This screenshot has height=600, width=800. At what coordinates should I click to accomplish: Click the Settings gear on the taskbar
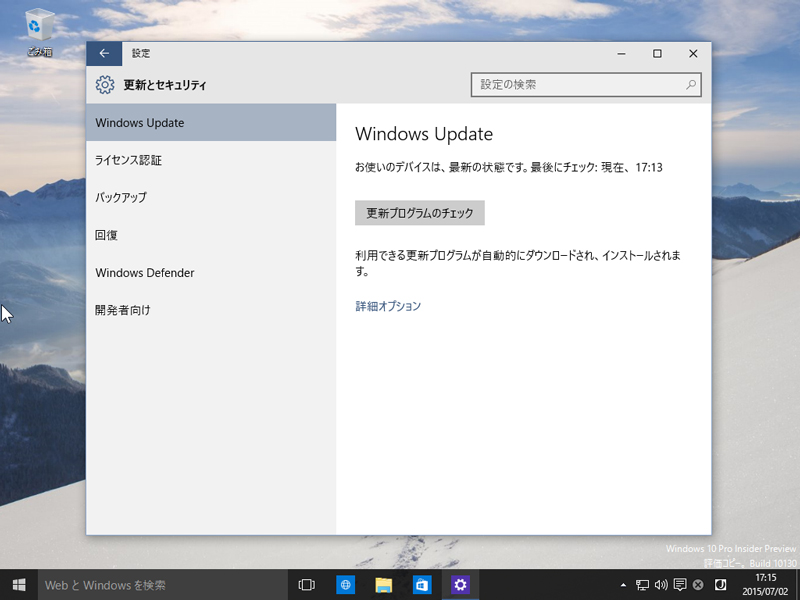coord(460,585)
